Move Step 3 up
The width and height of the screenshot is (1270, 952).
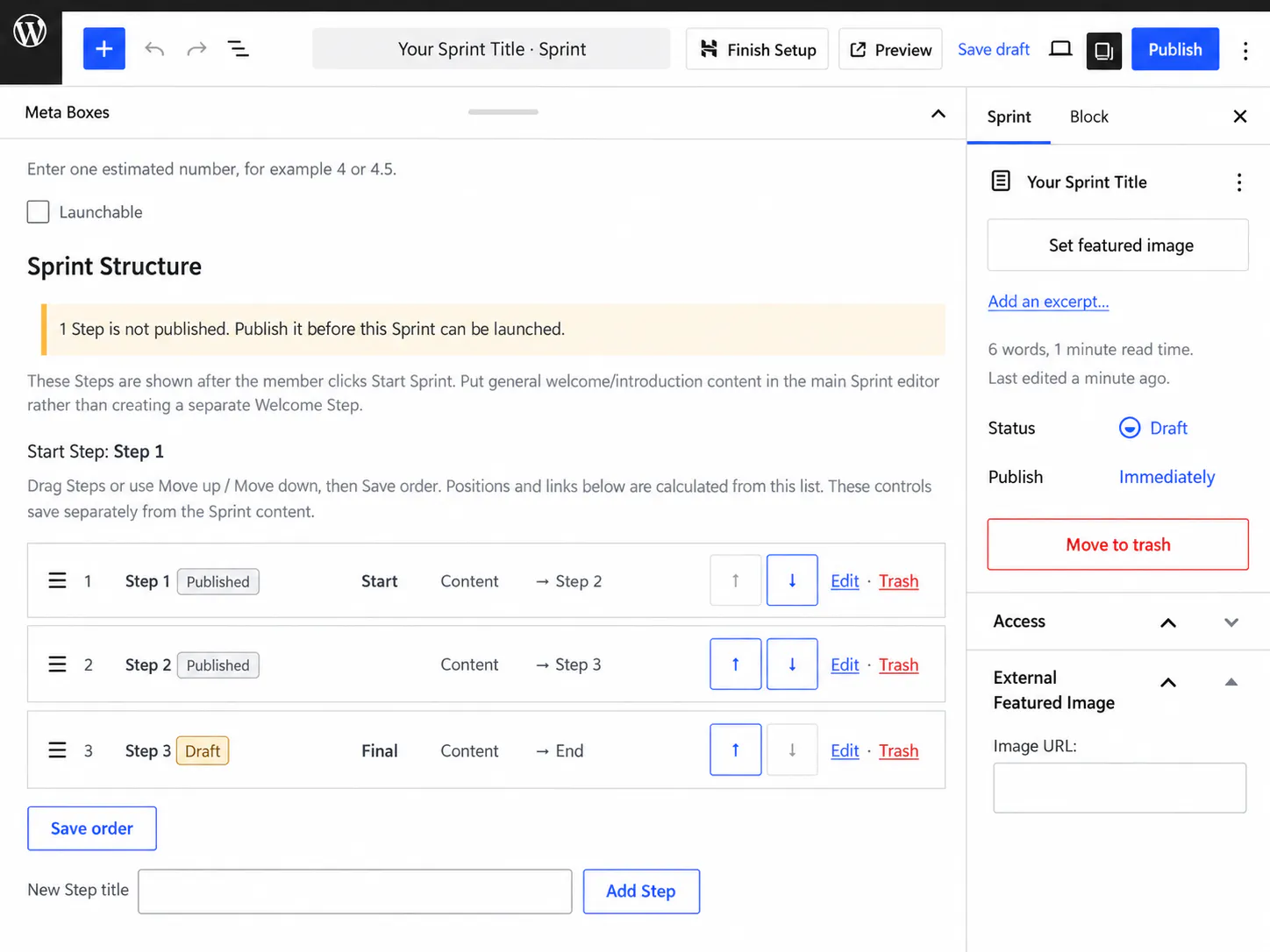click(736, 750)
